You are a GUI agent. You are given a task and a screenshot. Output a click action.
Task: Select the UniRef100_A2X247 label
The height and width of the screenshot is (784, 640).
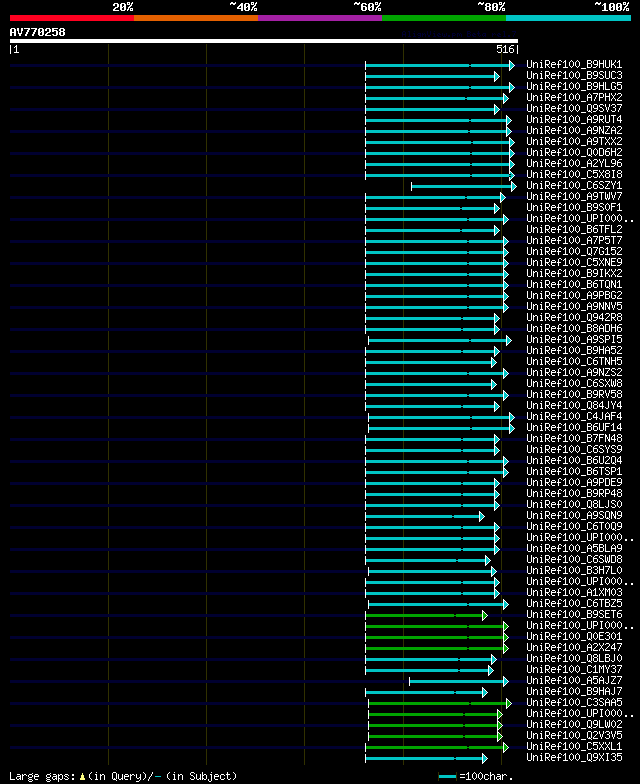tap(574, 648)
